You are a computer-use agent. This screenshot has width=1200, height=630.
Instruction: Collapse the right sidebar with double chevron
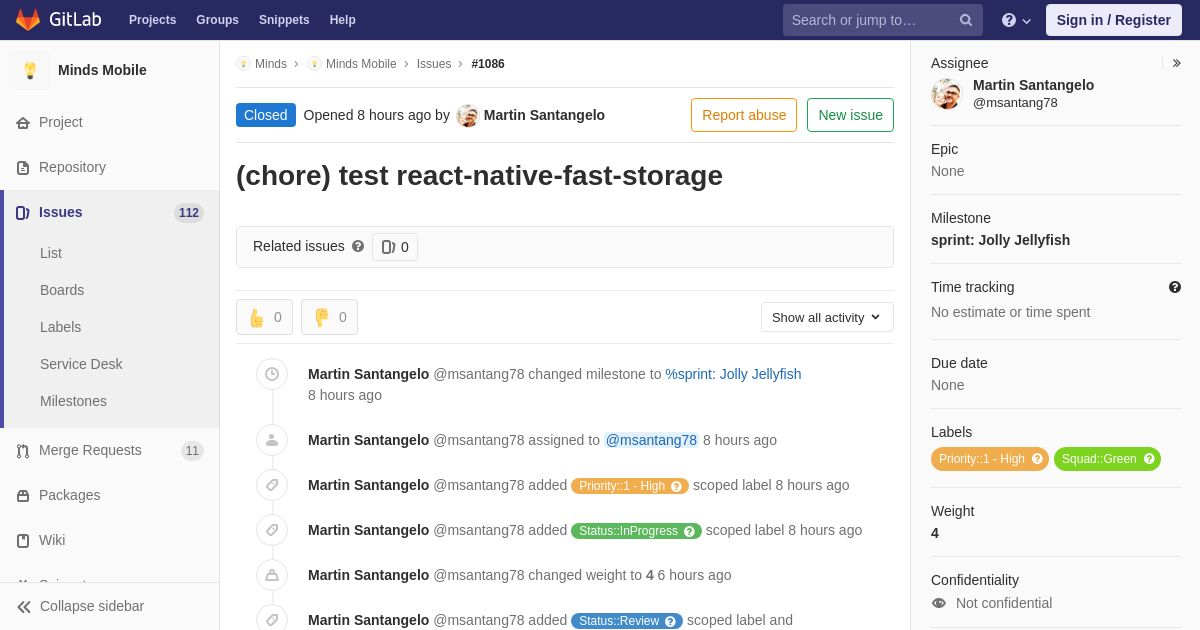[x=1176, y=63]
